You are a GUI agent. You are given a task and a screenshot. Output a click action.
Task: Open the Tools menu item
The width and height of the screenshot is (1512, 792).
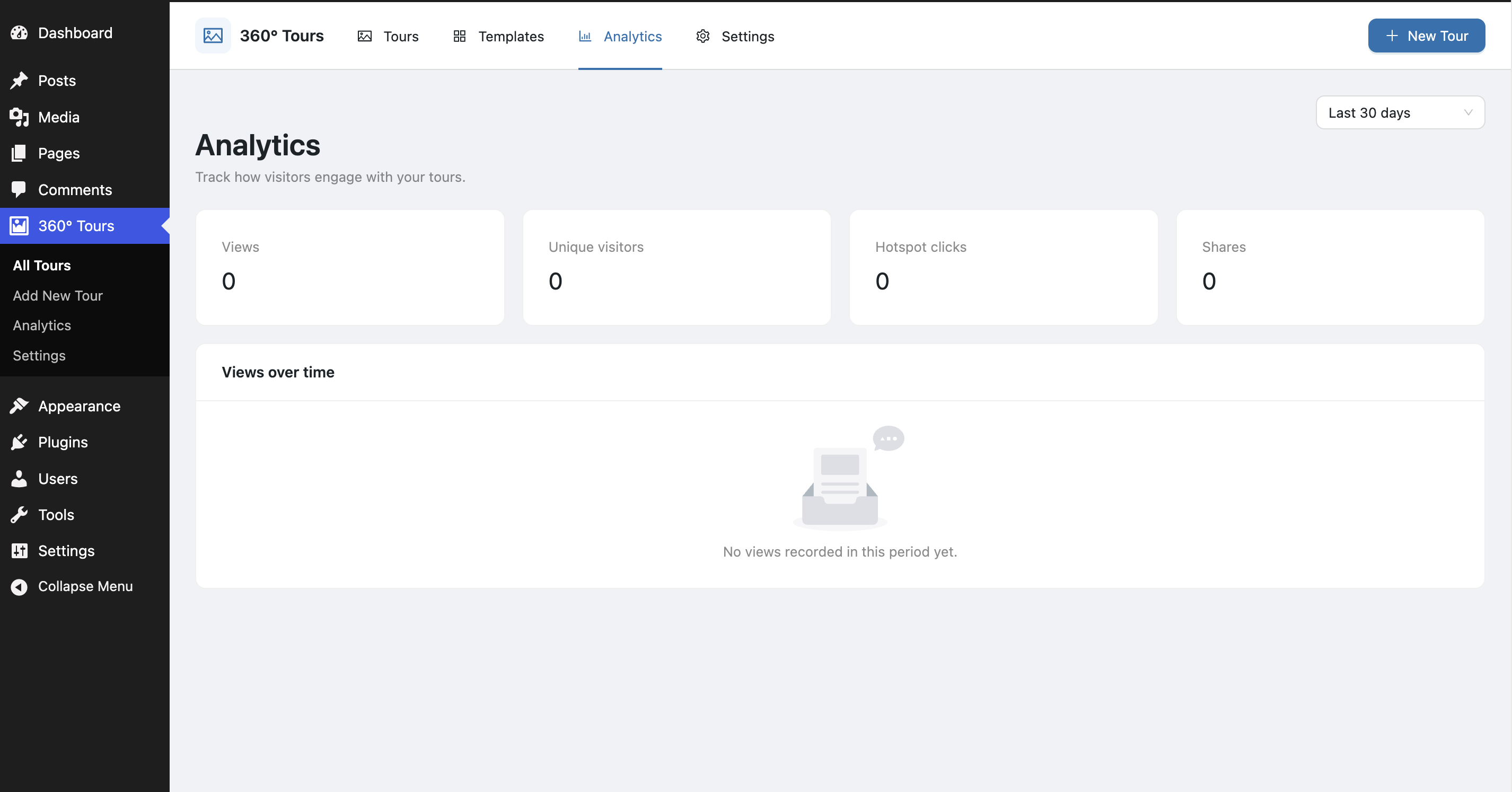[84, 515]
